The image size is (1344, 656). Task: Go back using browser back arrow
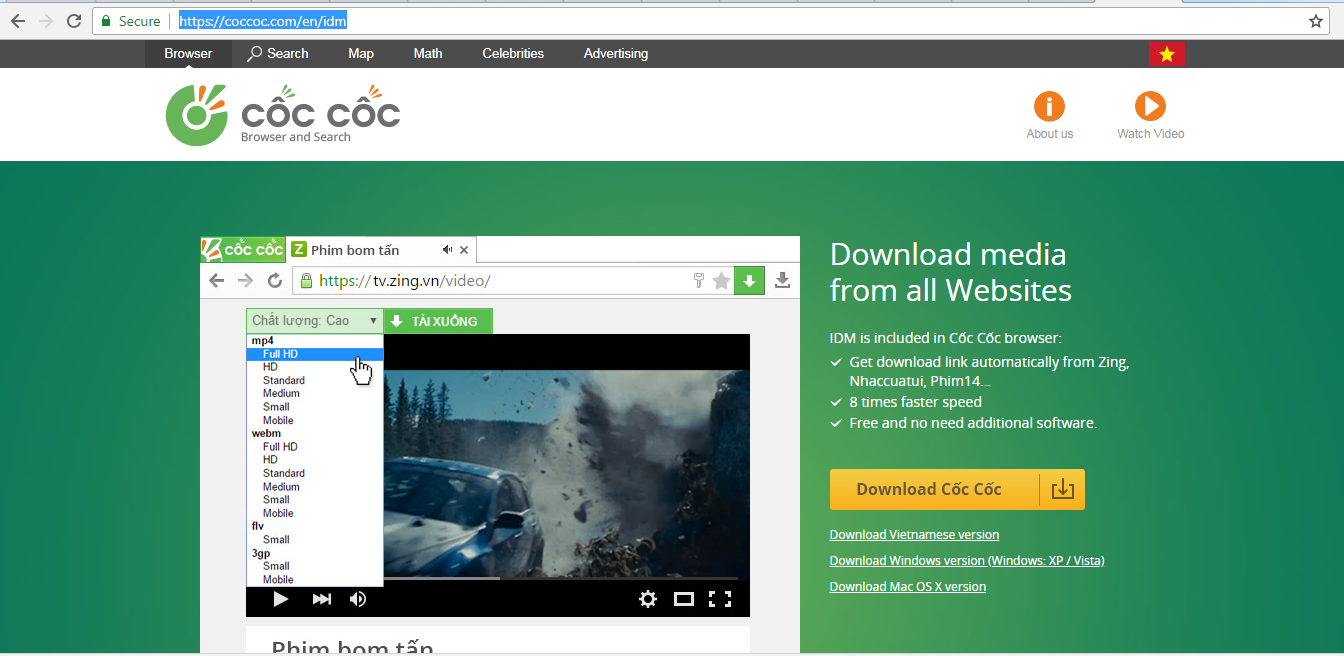click(18, 21)
